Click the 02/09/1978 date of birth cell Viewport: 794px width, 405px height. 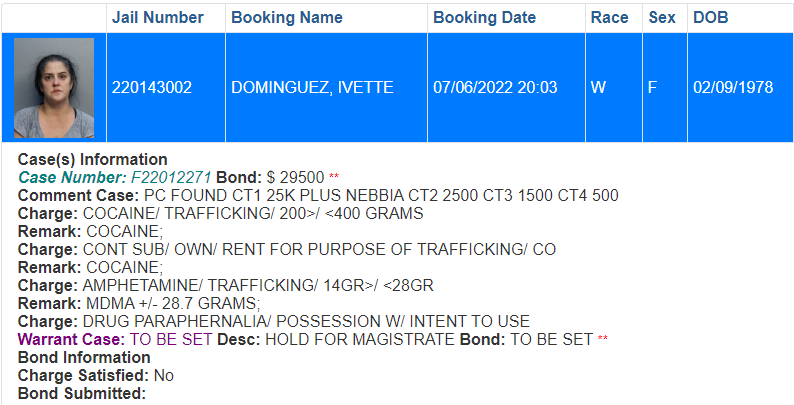740,88
